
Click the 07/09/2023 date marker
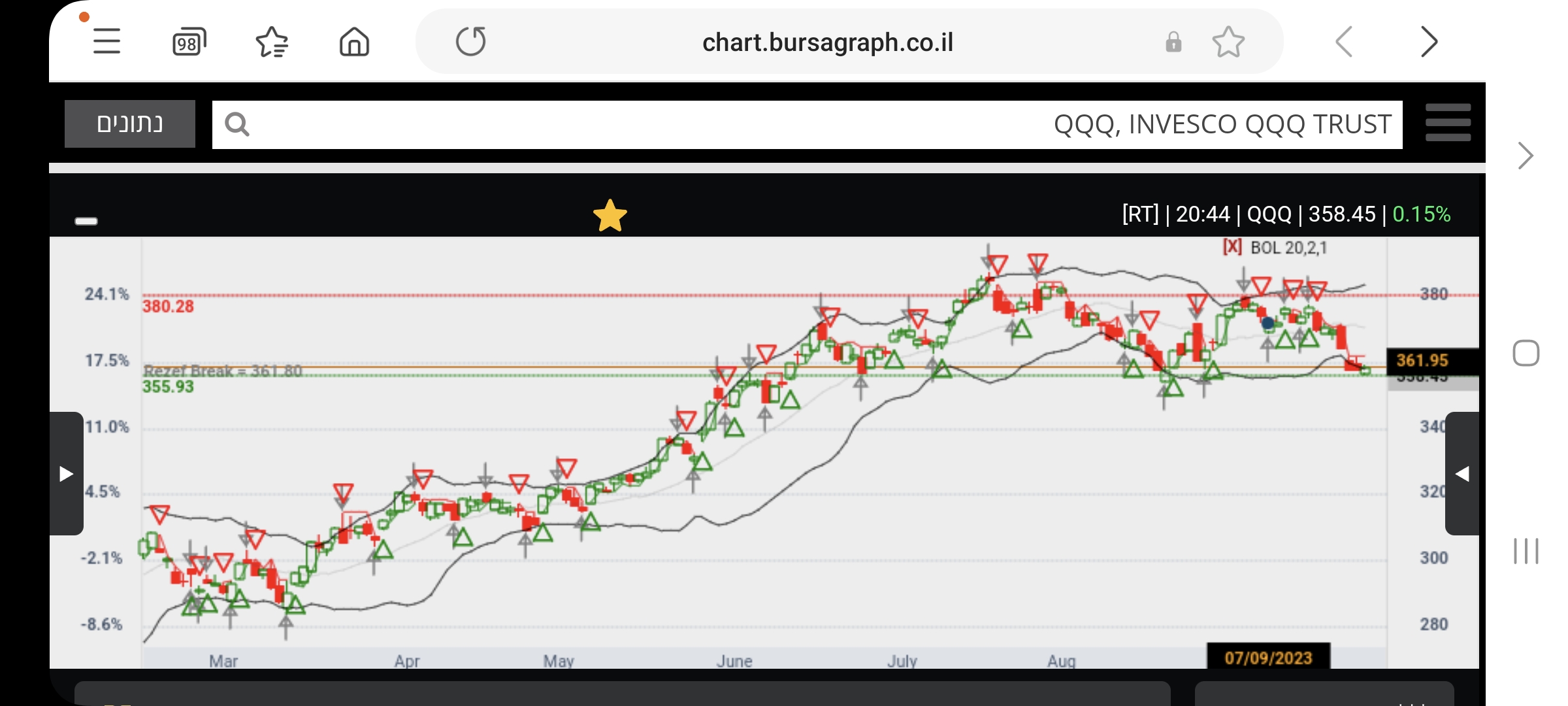tap(1267, 657)
